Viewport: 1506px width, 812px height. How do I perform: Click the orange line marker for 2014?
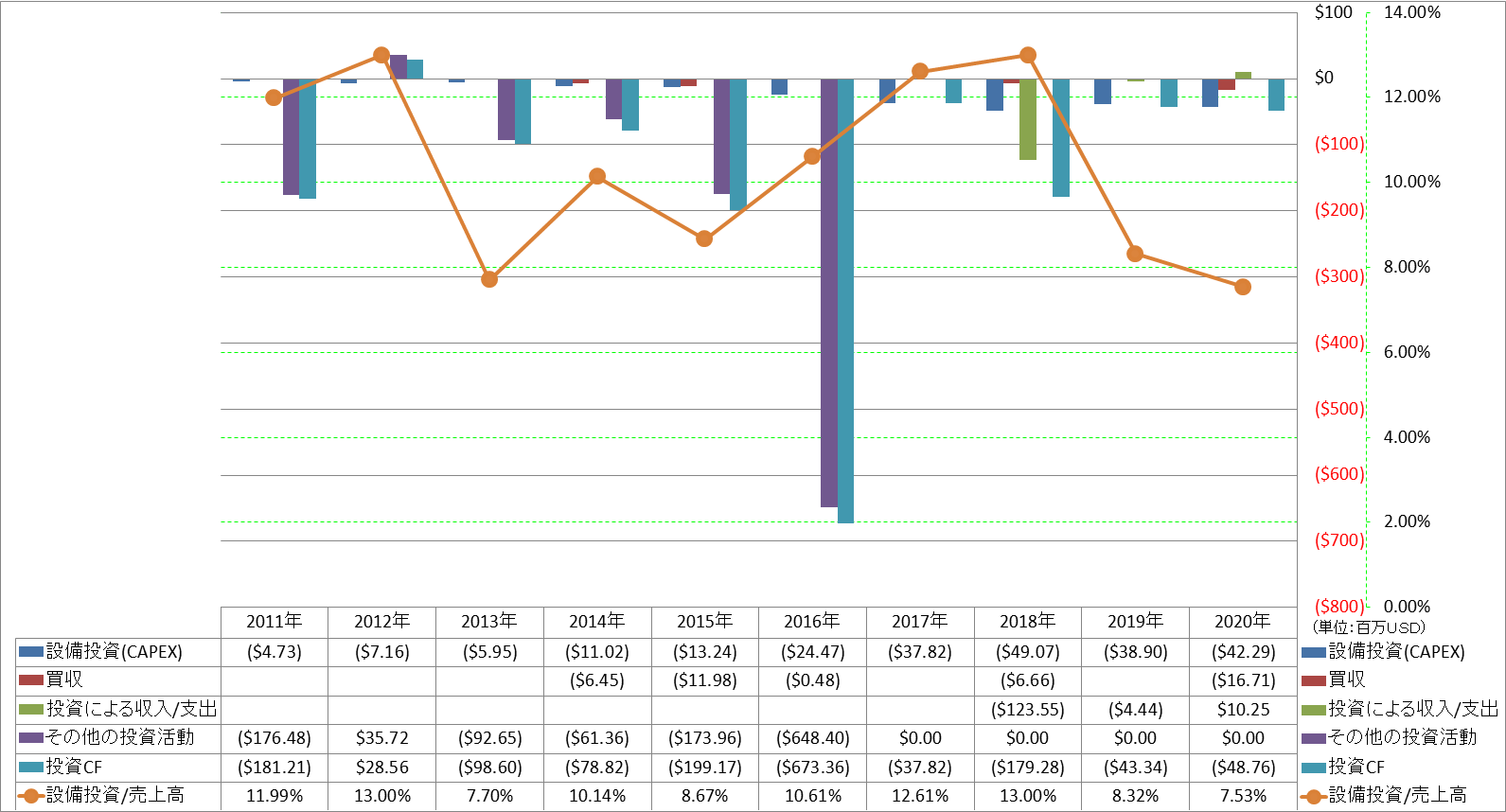pyautogui.click(x=597, y=176)
